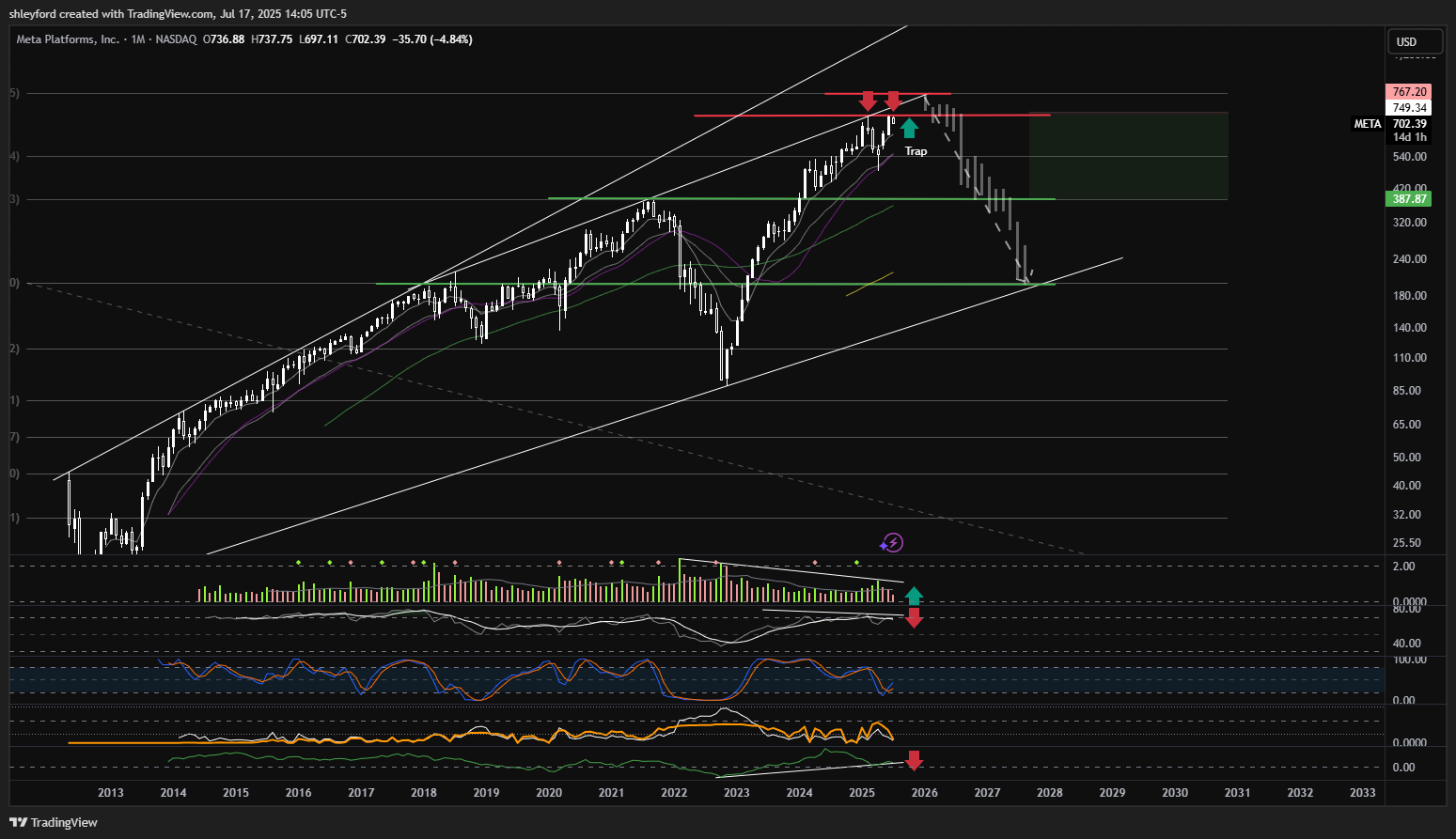1456x839 pixels.
Task: Click the change value −35.70 (−4.84%)
Action: pyautogui.click(x=432, y=39)
